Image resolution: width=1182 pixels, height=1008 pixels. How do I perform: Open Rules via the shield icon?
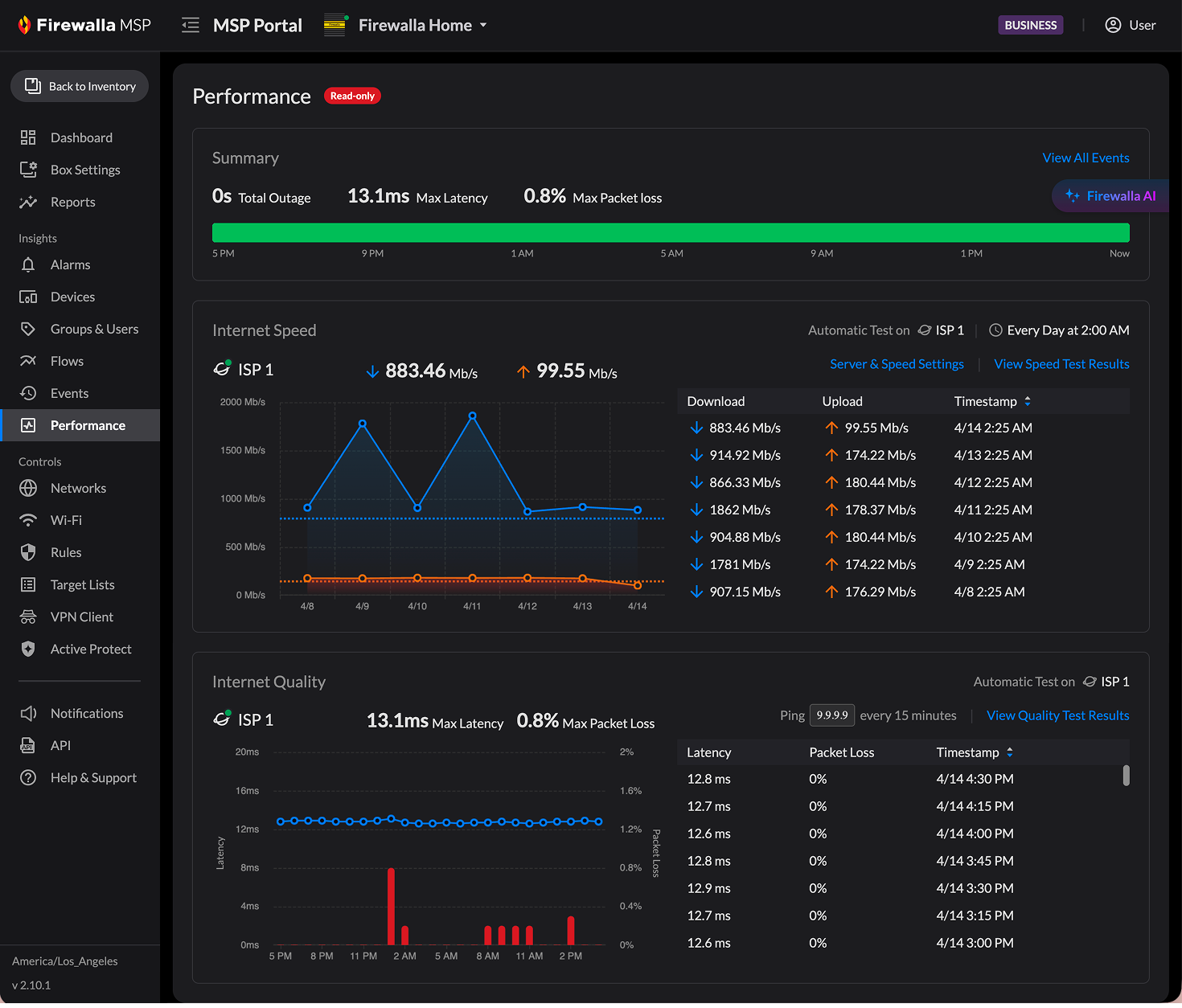28,552
